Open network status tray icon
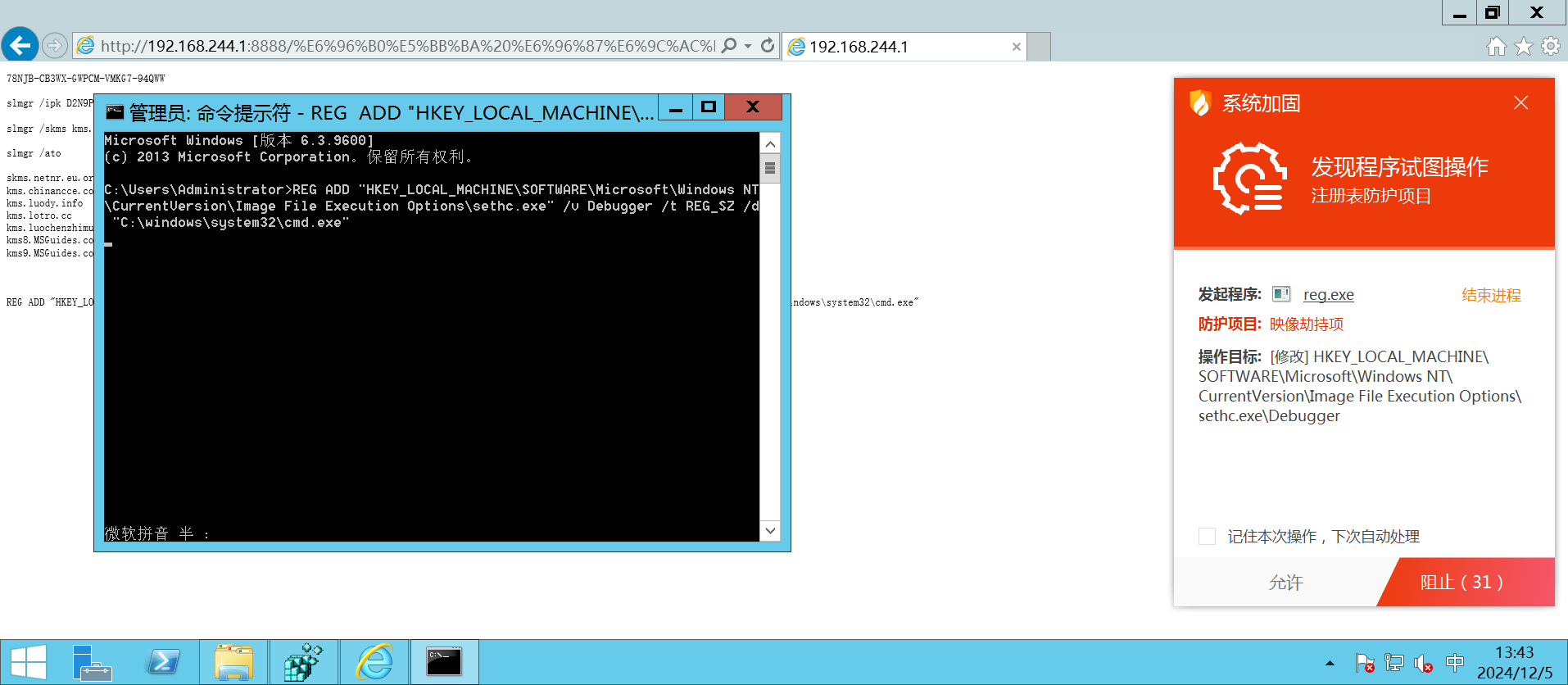1568x685 pixels. click(x=1394, y=663)
